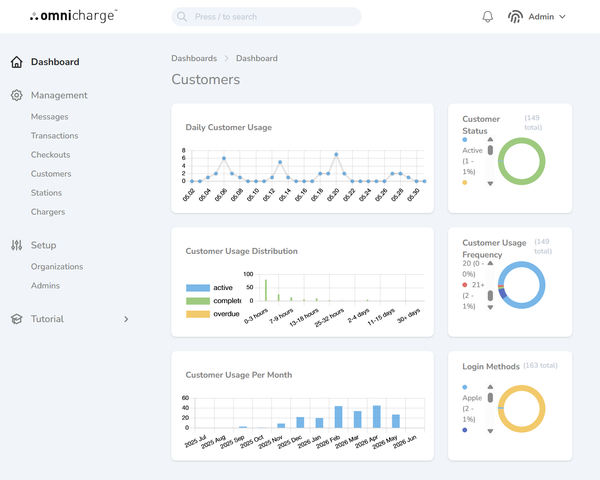The width and height of the screenshot is (600, 480).
Task: Click the complete green legend swatch
Action: (x=198, y=301)
